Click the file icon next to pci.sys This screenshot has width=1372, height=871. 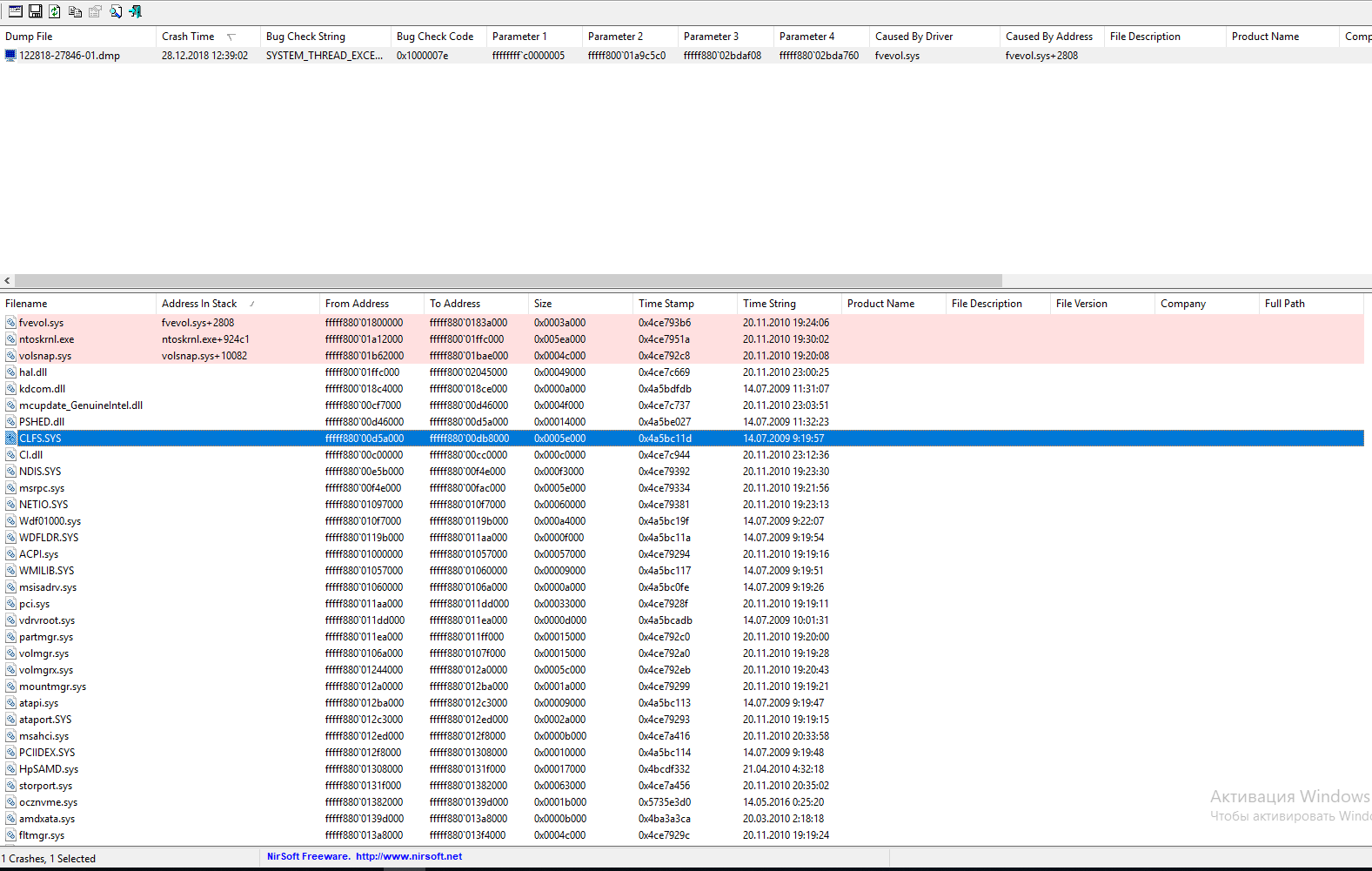click(10, 604)
